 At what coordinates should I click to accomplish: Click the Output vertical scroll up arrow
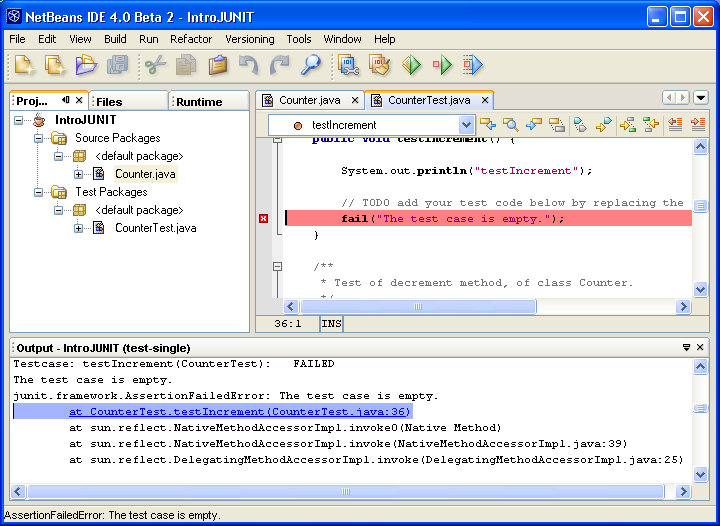[700, 367]
